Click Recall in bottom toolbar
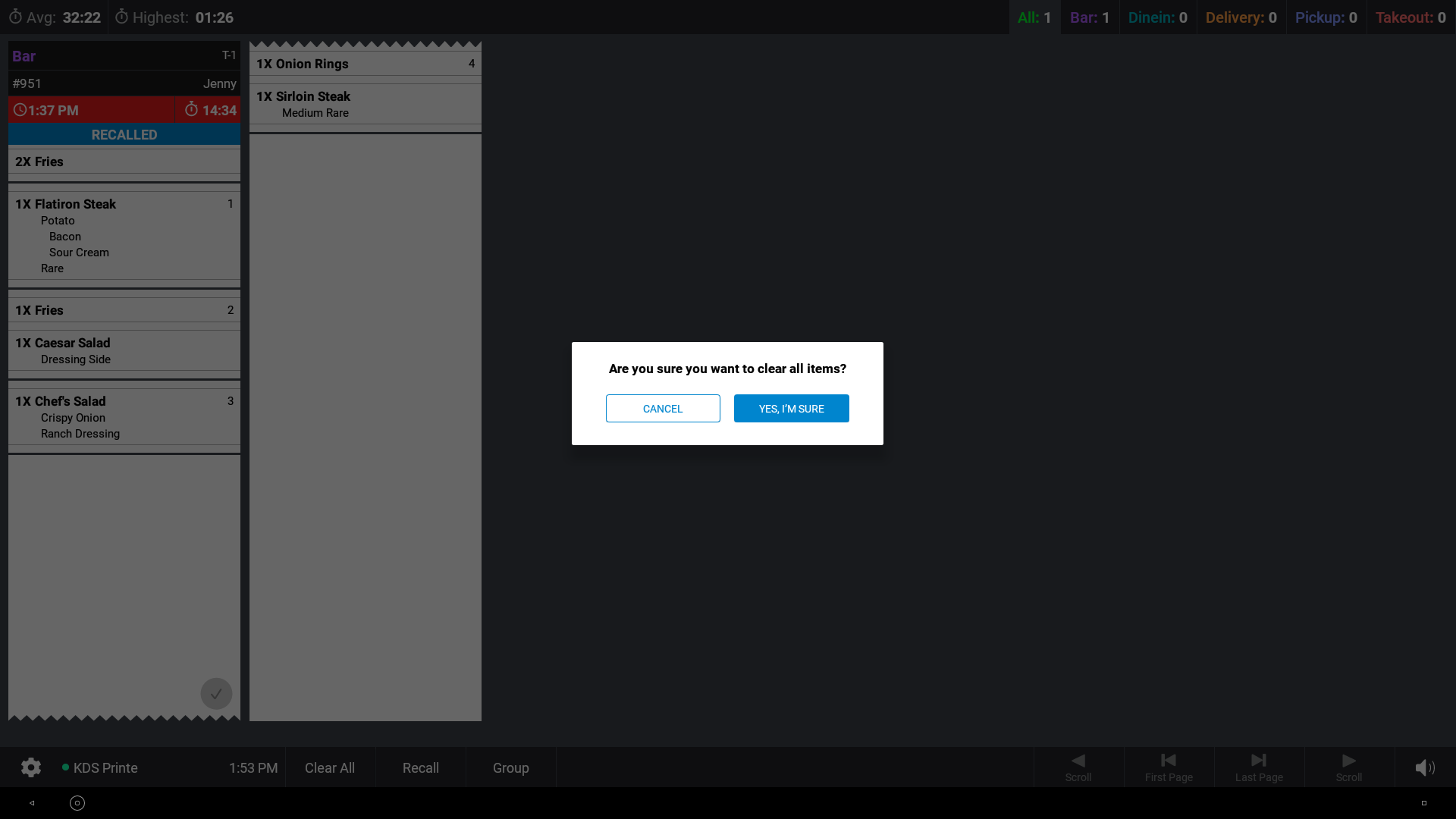This screenshot has height=819, width=1456. pyautogui.click(x=420, y=767)
